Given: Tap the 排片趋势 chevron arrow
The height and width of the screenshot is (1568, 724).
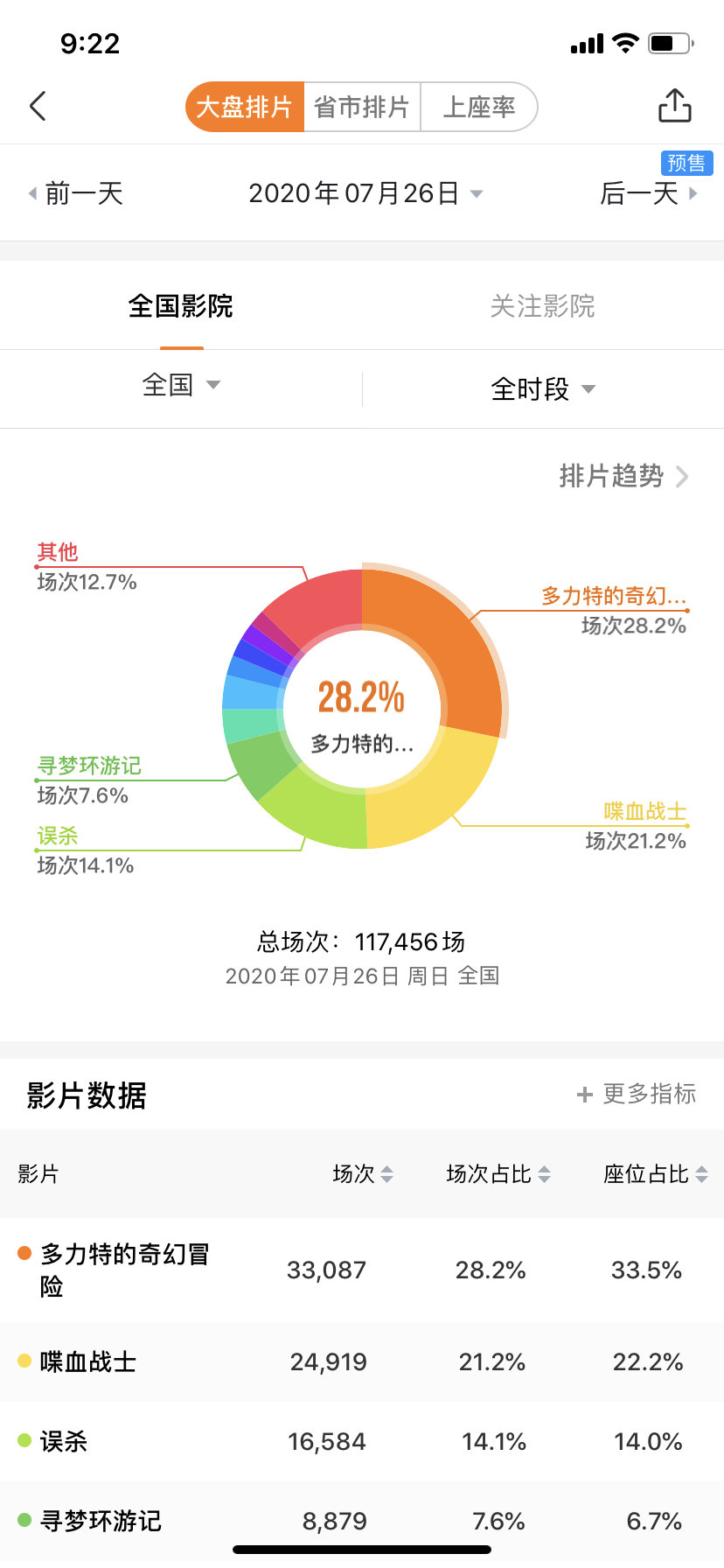Looking at the screenshot, I should coord(682,477).
